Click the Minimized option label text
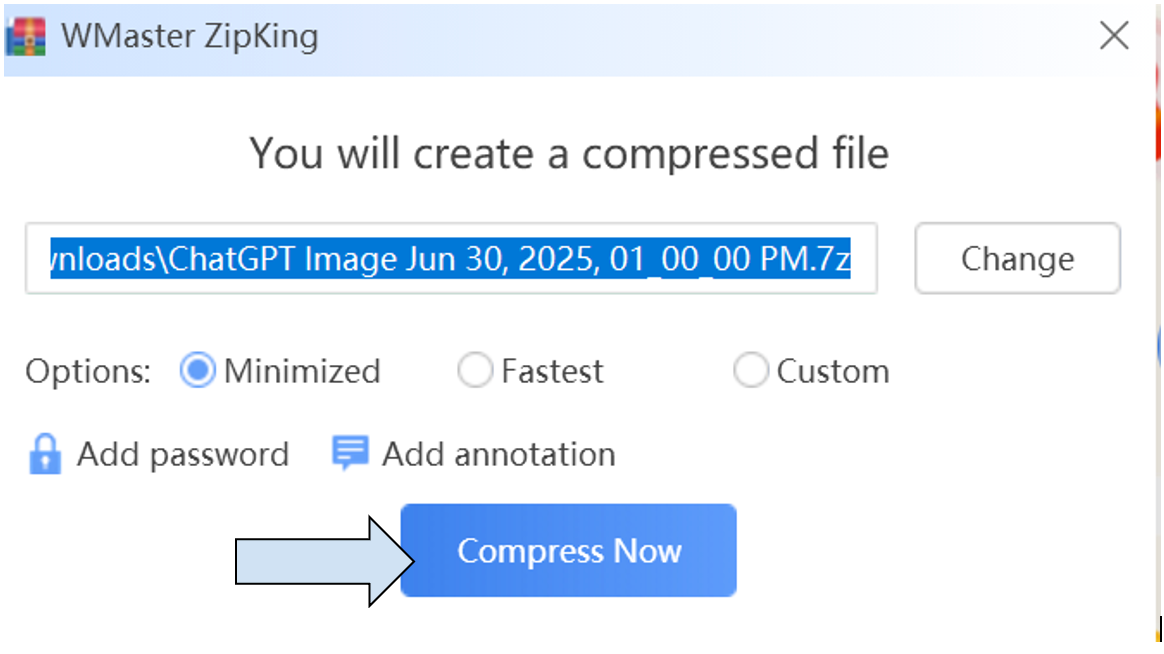Screen dimensions: 1164x654 302,372
